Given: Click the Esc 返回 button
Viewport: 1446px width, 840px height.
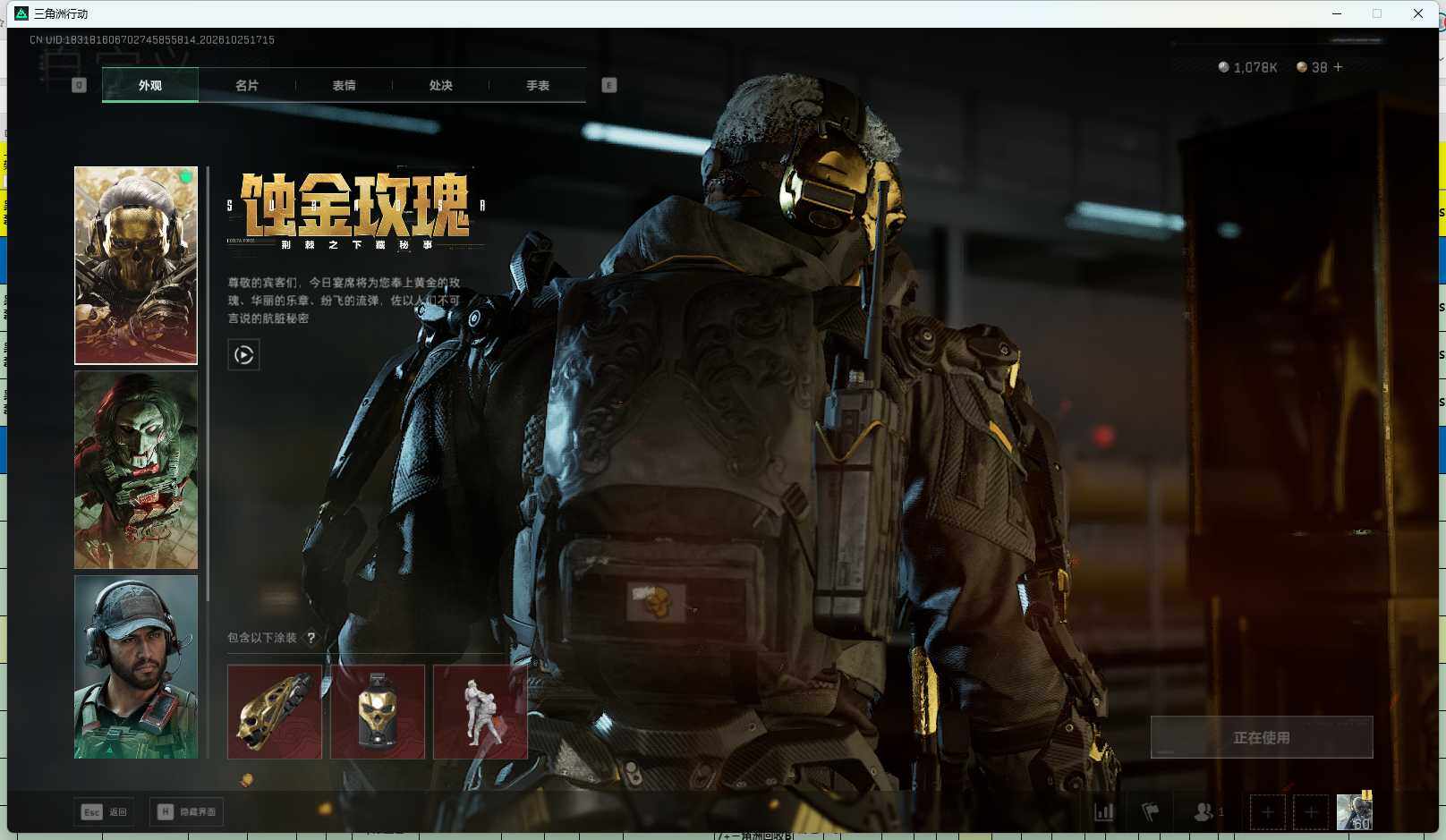Looking at the screenshot, I should (x=104, y=812).
